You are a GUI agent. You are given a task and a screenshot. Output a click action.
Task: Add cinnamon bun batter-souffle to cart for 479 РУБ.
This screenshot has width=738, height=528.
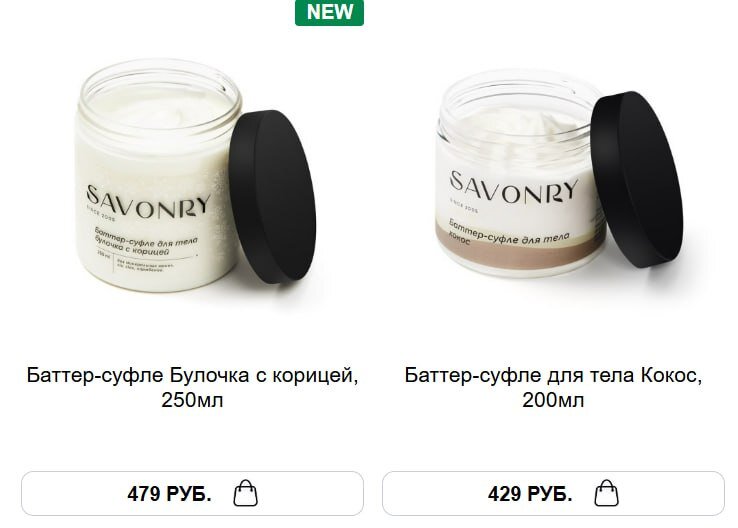193,494
